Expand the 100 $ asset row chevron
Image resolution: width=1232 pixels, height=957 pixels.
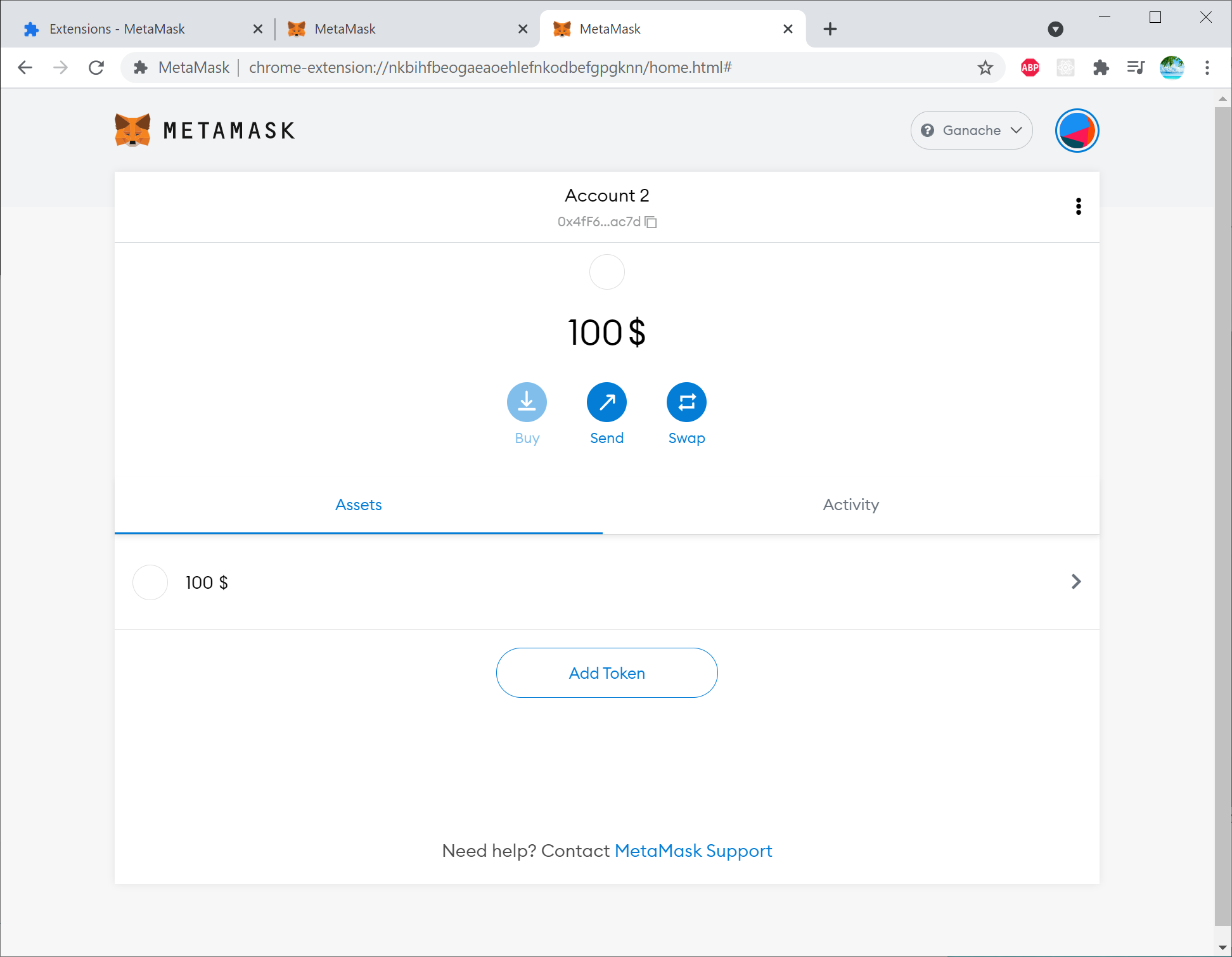[x=1075, y=582]
